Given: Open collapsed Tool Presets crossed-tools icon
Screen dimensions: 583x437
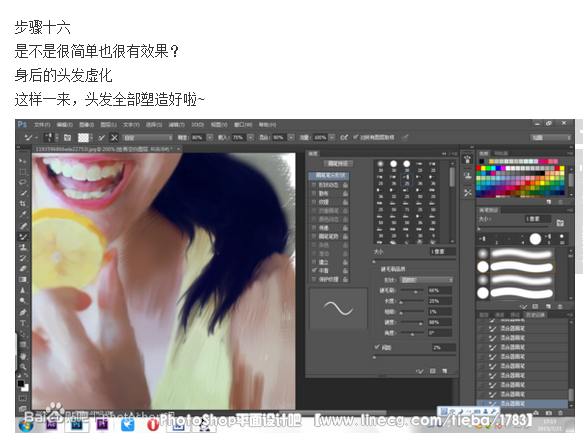Looking at the screenshot, I should [468, 192].
